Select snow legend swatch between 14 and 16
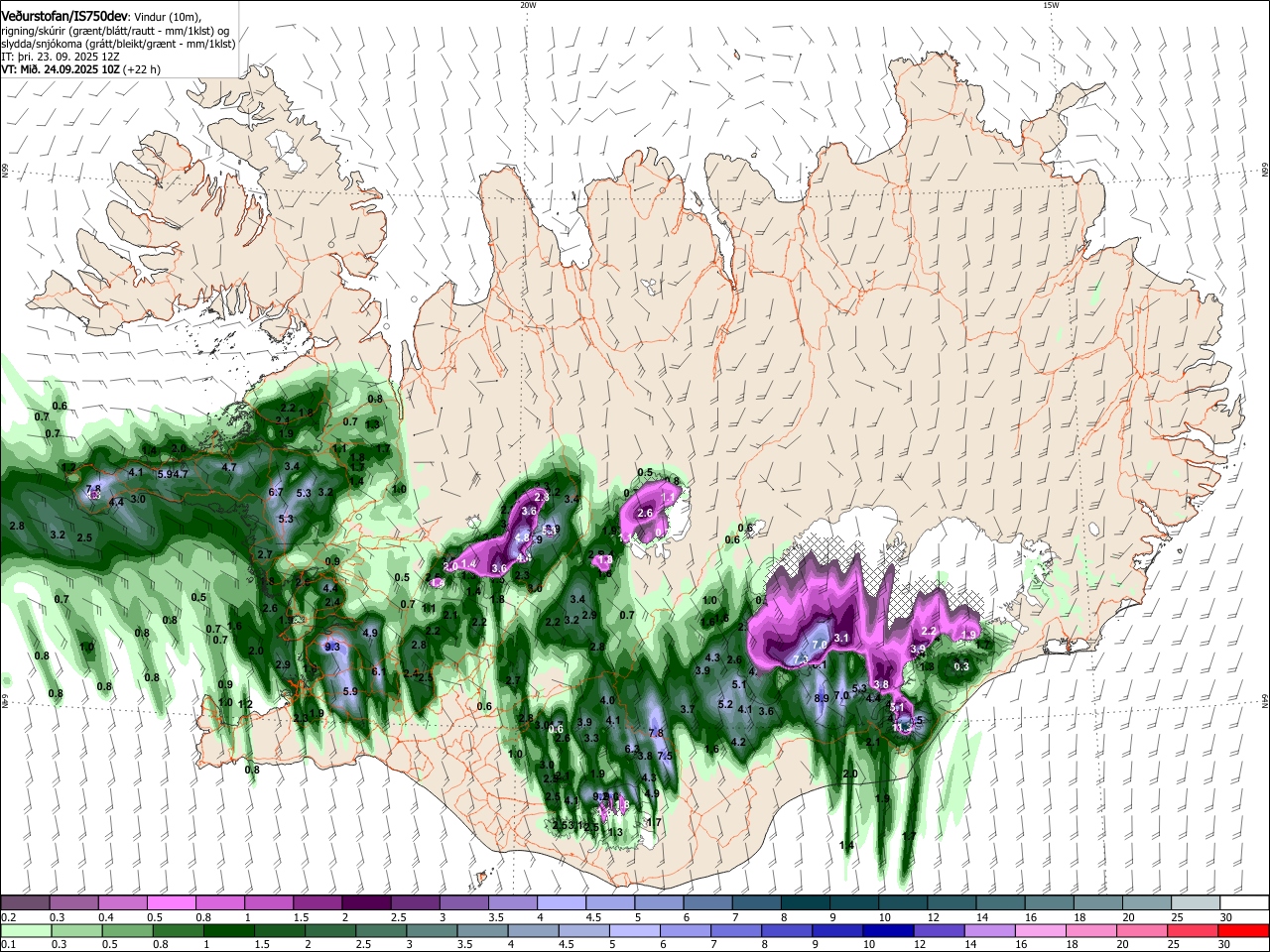 click(x=1000, y=903)
